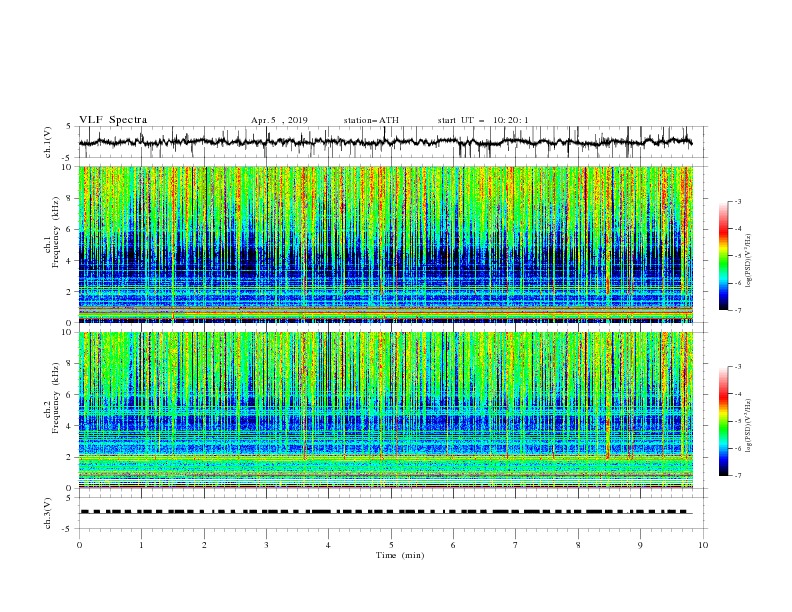This screenshot has width=792, height=612.
Task: Click the log(PSD) label beside ch.1 colorbar
Action: point(749,261)
